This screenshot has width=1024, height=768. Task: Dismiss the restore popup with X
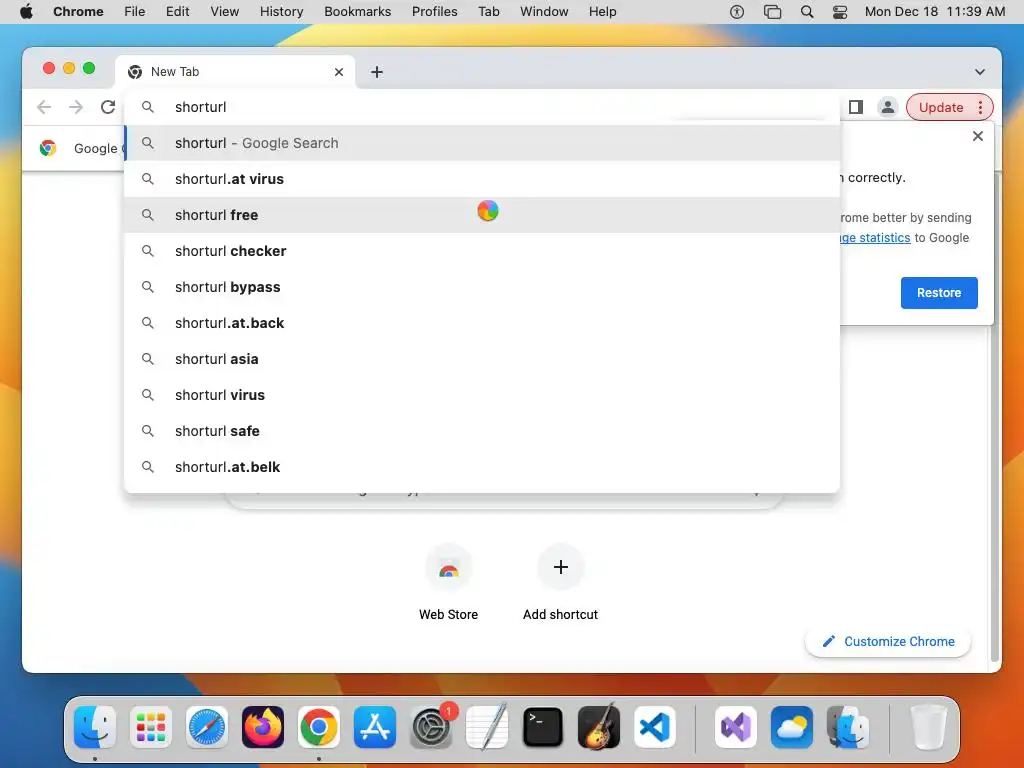pos(978,136)
